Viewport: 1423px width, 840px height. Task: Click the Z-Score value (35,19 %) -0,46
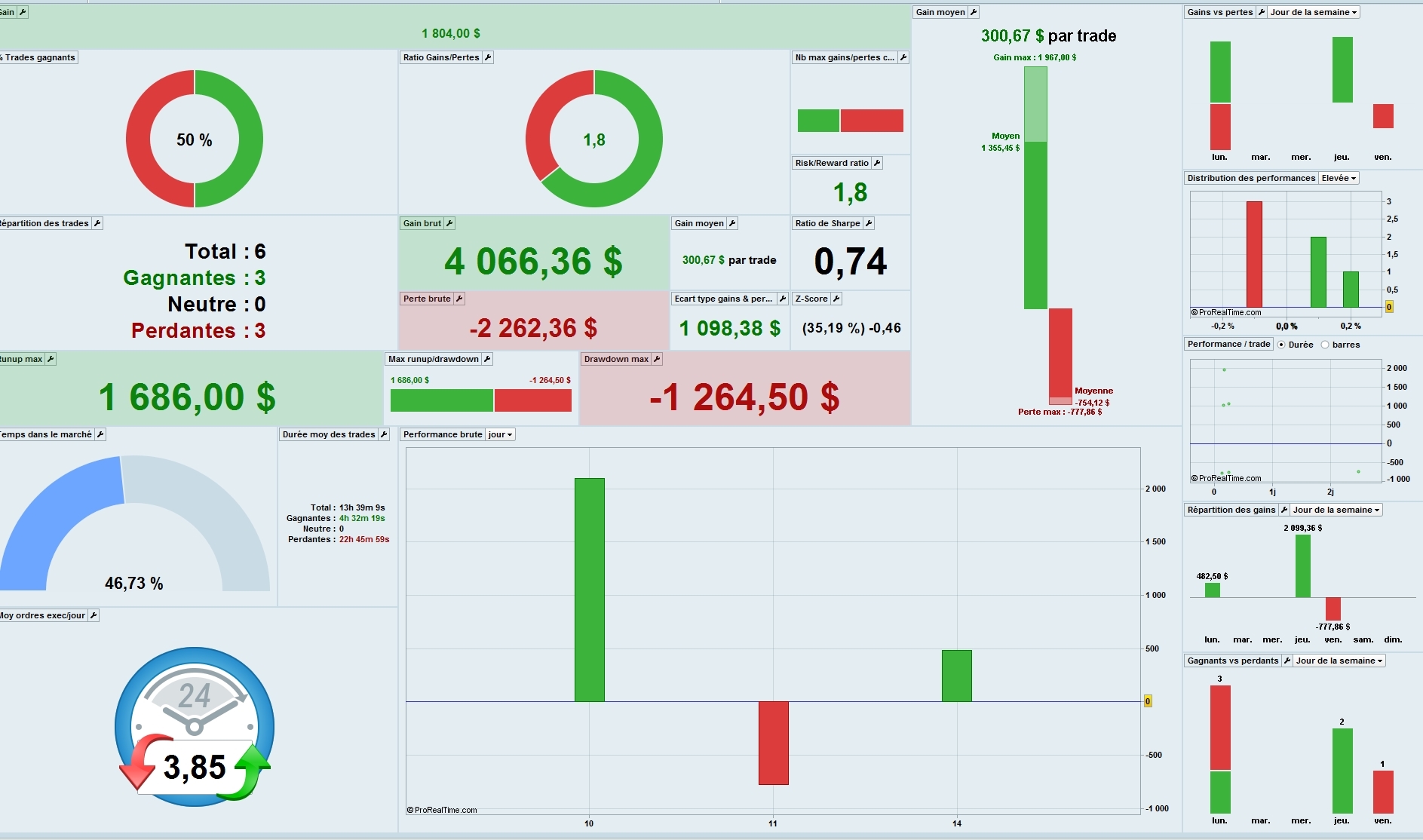tap(851, 328)
